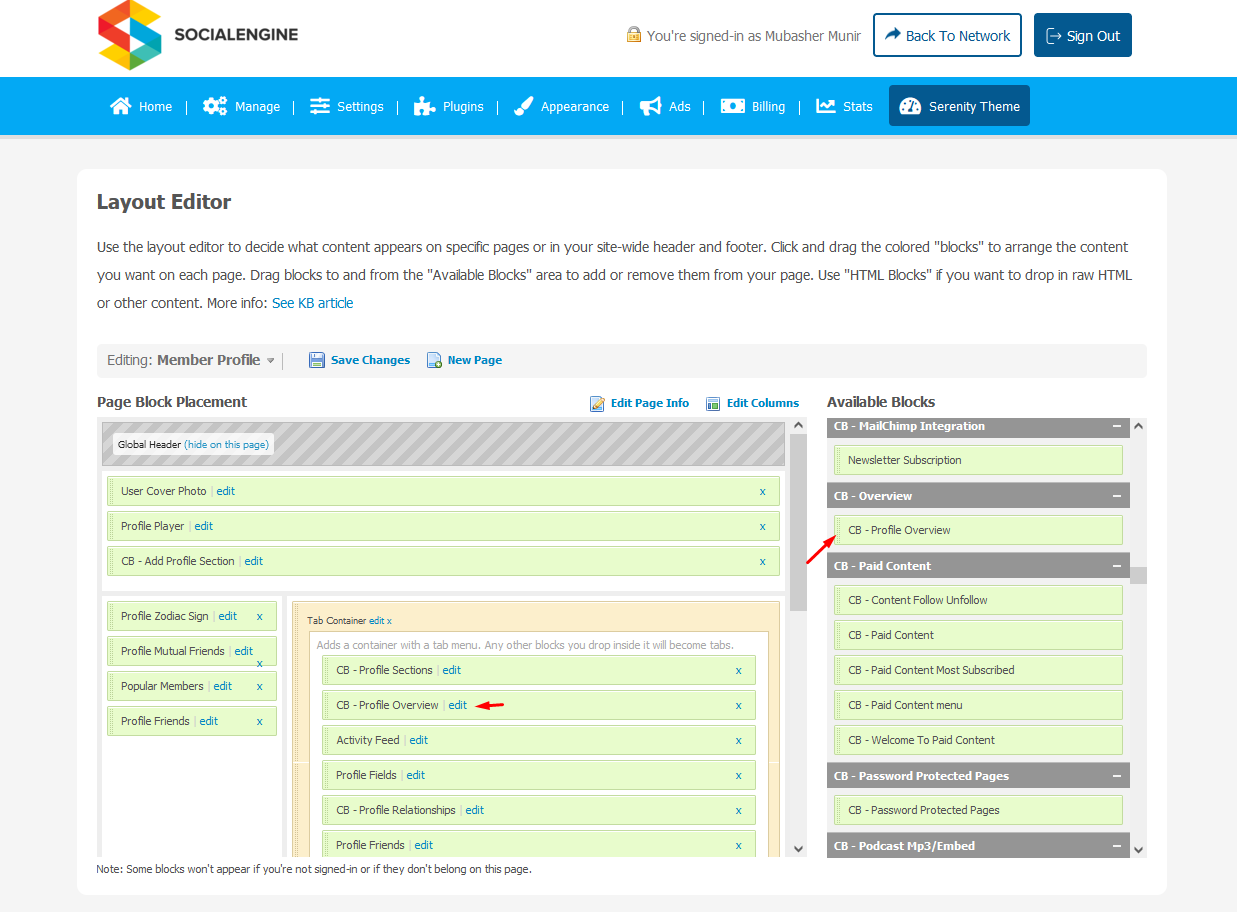
Task: Click the Plugins puzzle piece icon
Action: (424, 106)
